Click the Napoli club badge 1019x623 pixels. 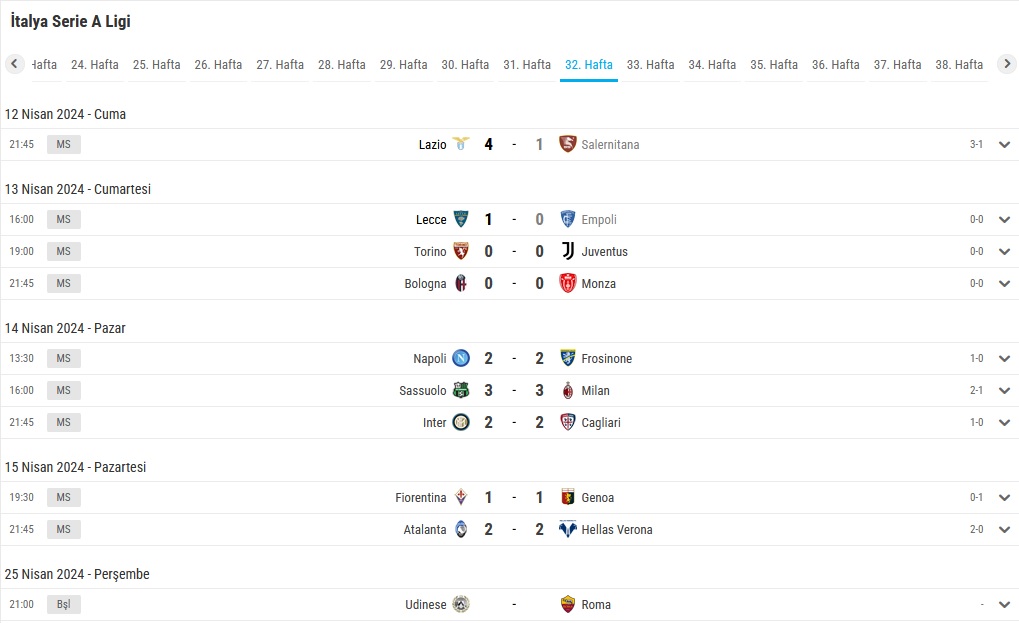click(461, 358)
